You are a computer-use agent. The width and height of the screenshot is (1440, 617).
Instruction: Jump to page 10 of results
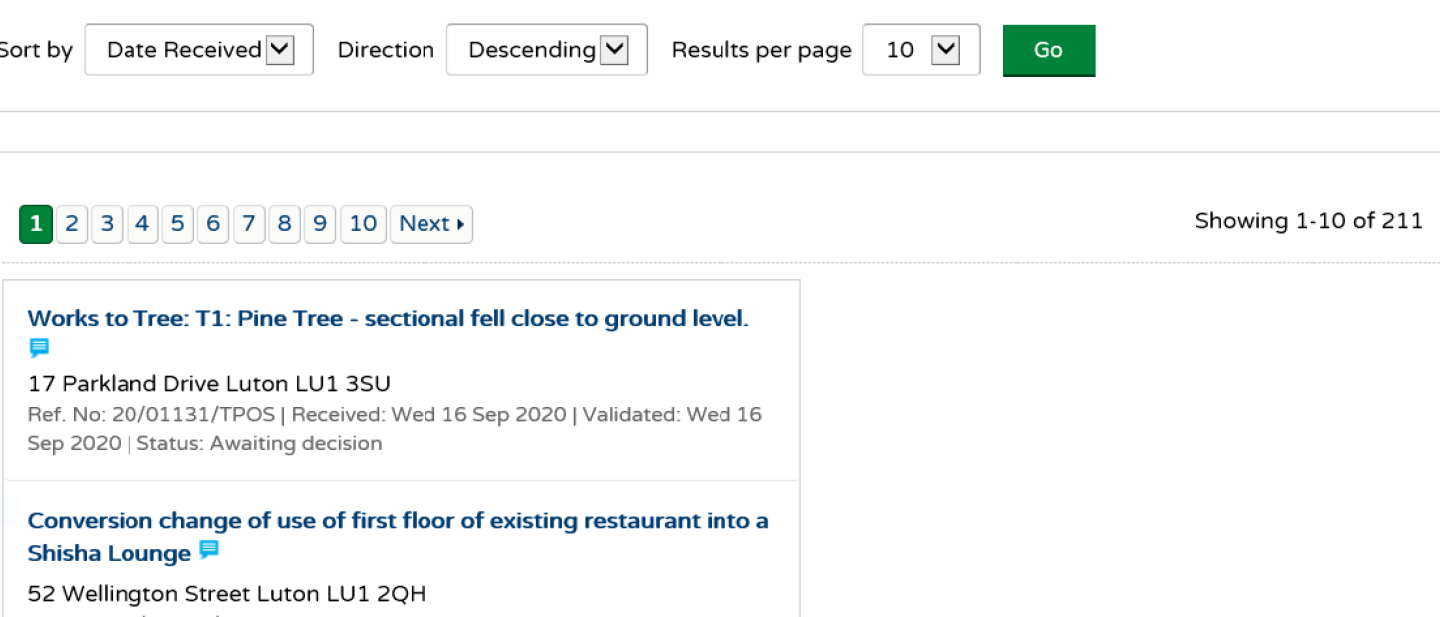(x=363, y=224)
